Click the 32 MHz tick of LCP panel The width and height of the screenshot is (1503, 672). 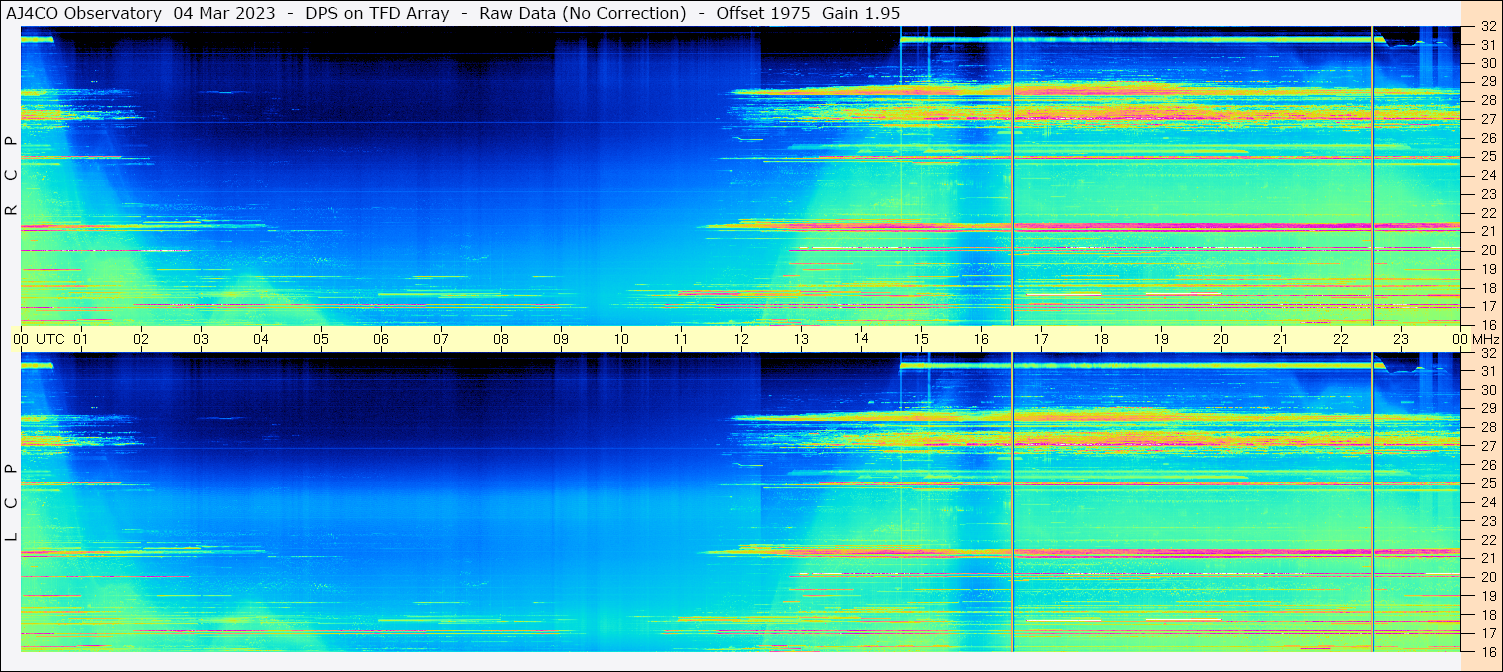1488,353
